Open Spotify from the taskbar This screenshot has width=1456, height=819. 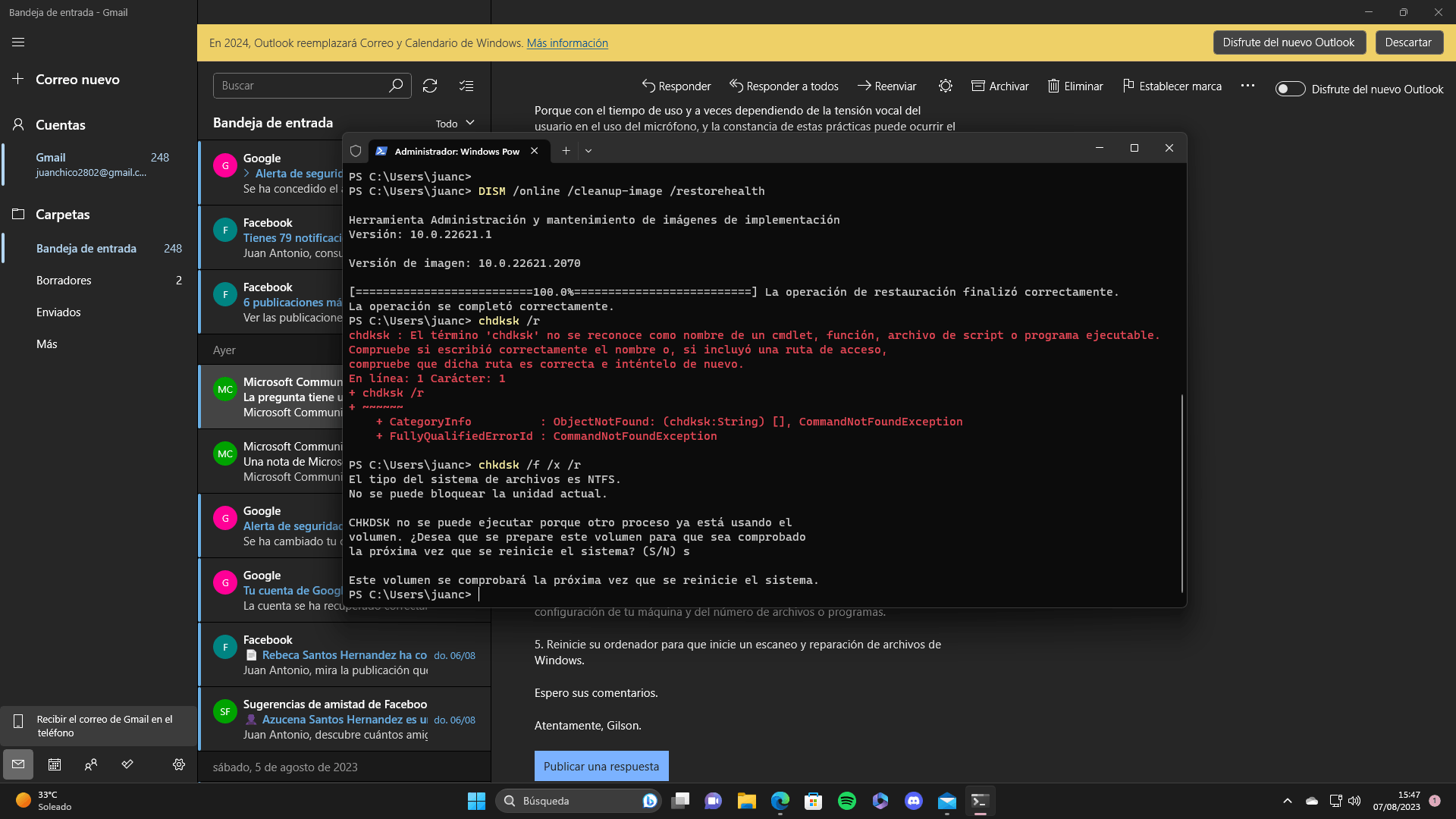[x=846, y=801]
